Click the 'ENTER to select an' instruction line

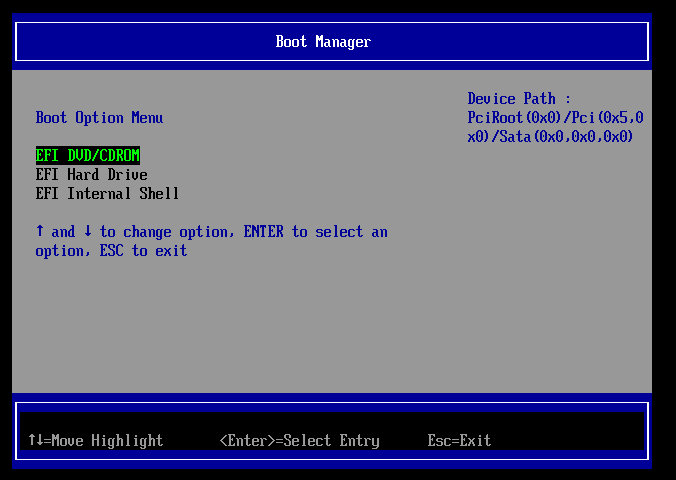[211, 232]
